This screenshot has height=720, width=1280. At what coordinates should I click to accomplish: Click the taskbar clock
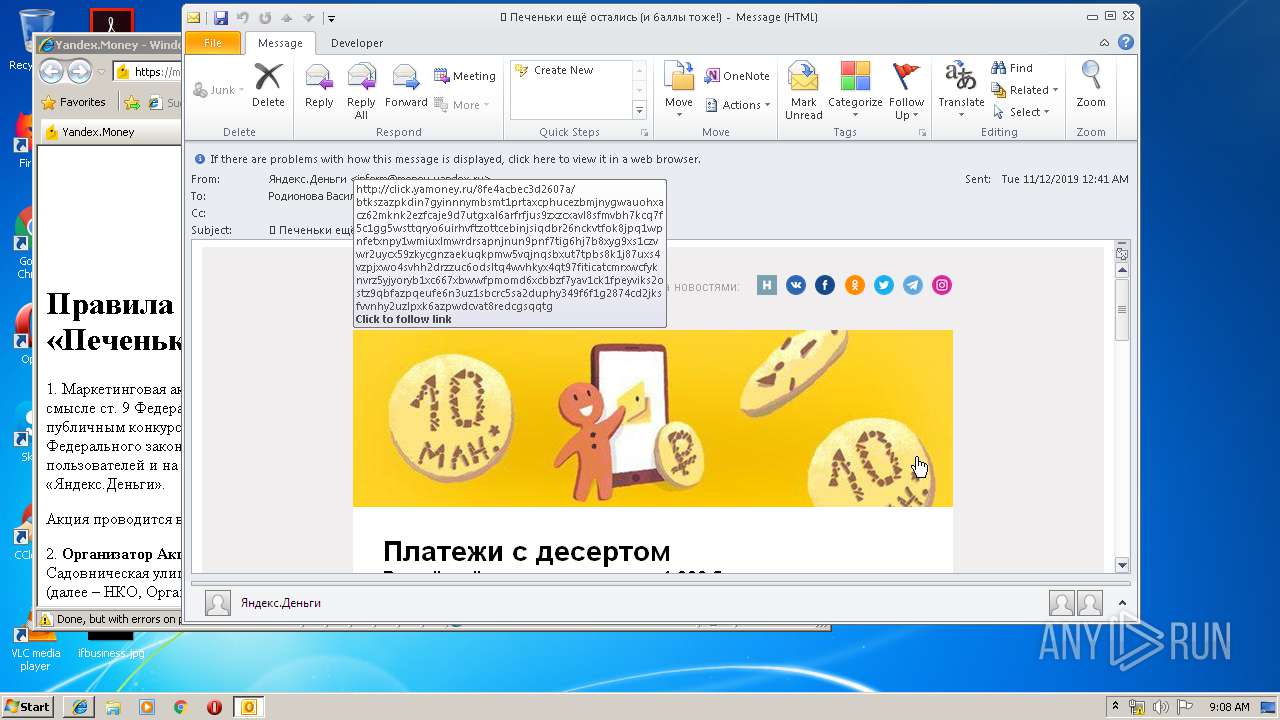click(x=1229, y=707)
